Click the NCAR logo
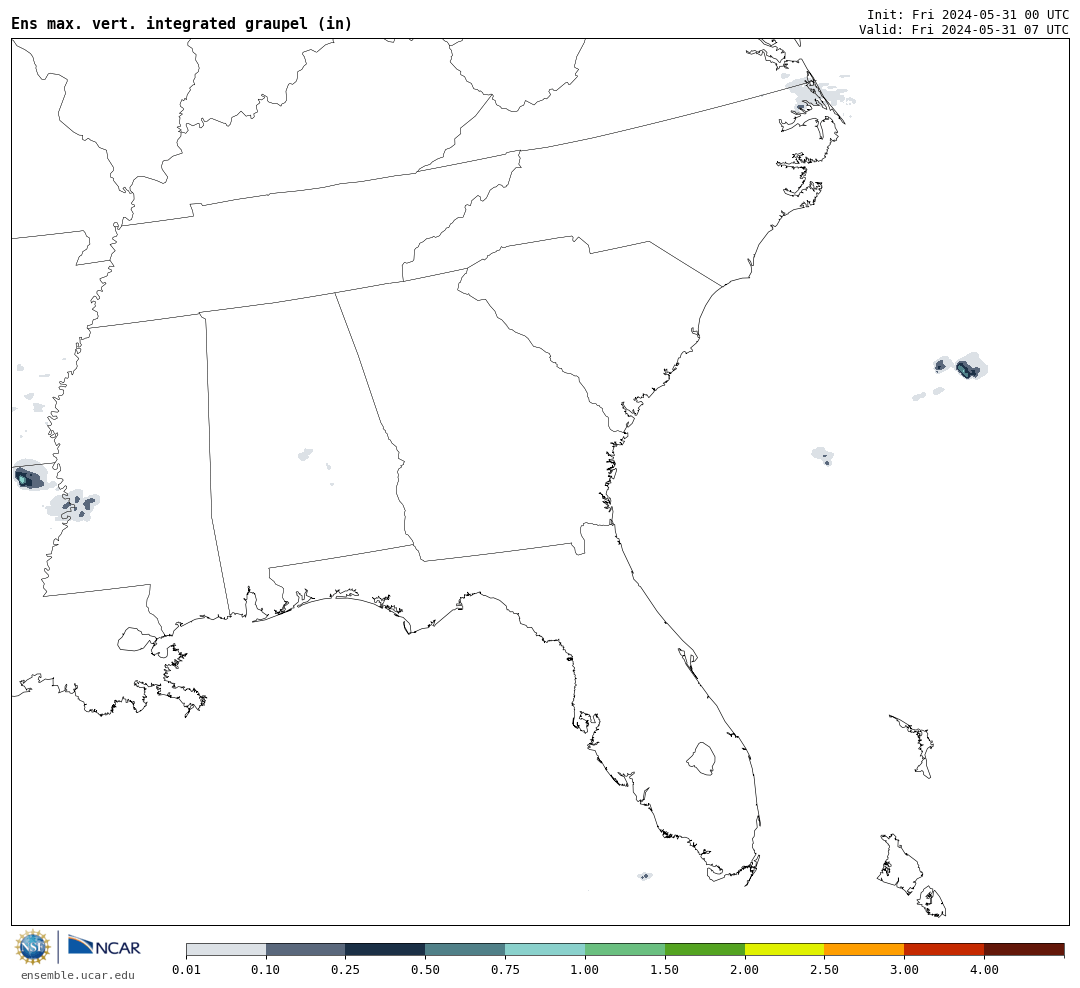This screenshot has height=988, width=1080. pos(104,946)
